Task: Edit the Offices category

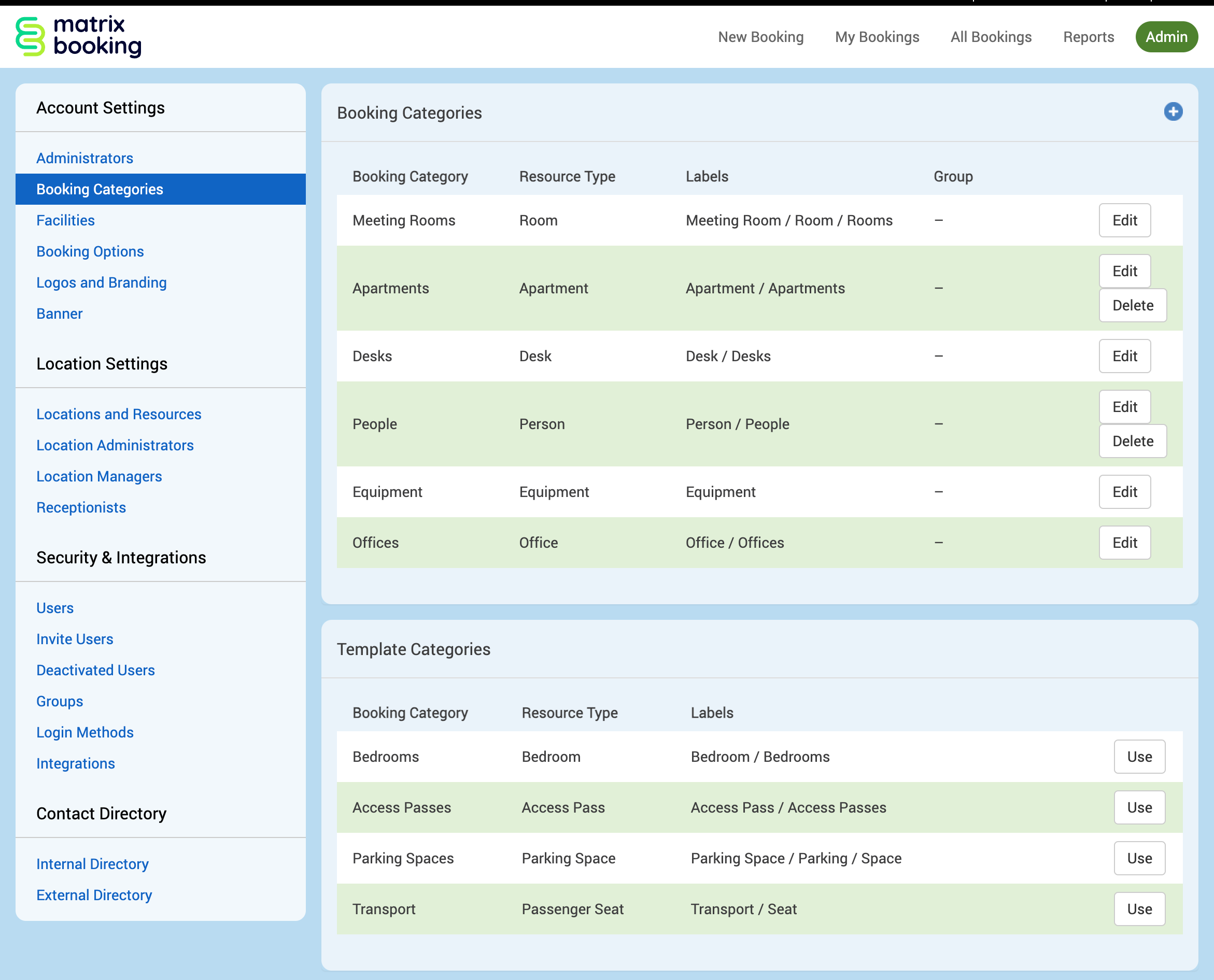Action: [x=1124, y=543]
